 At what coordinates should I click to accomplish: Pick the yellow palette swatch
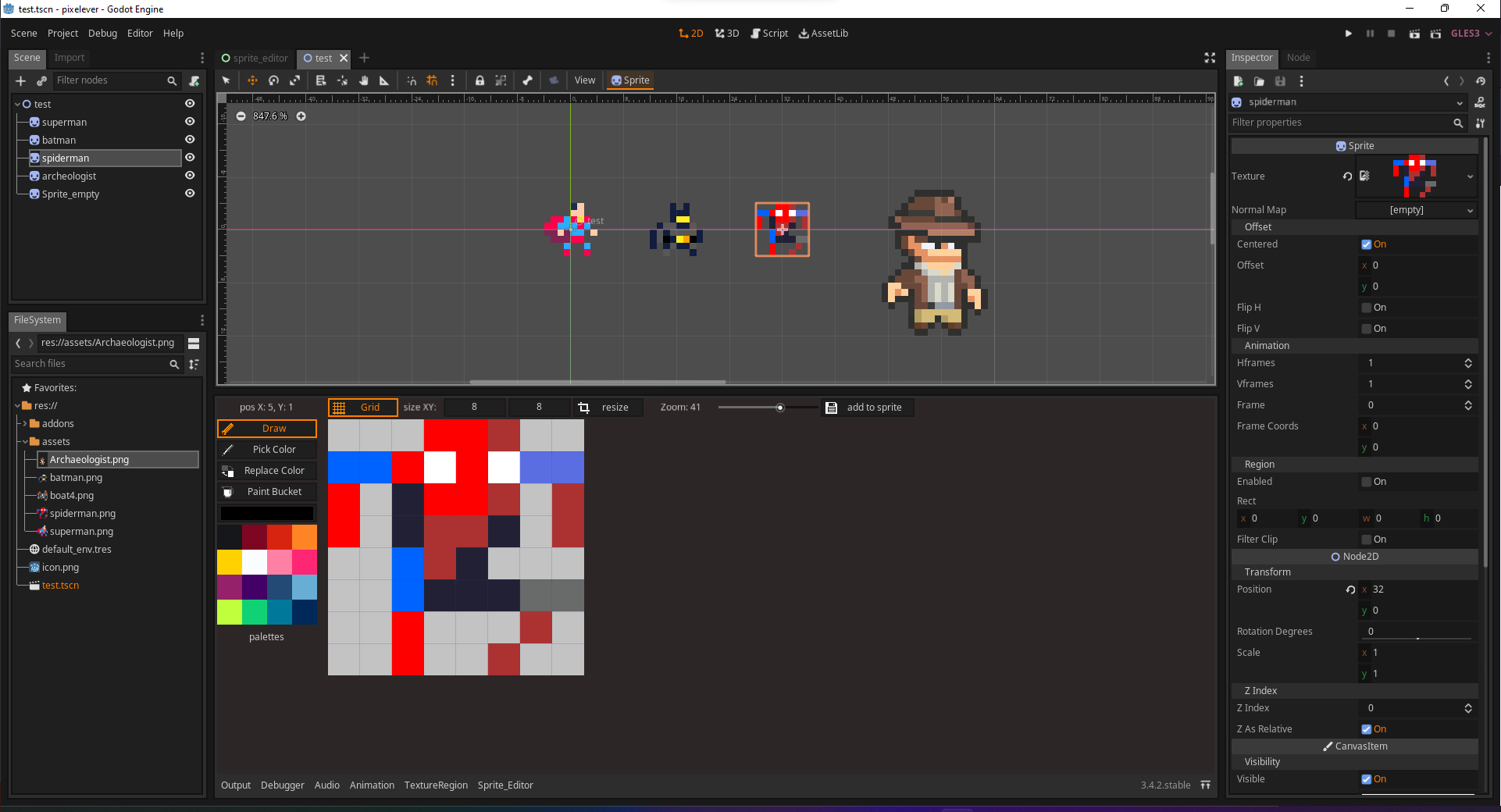230,562
